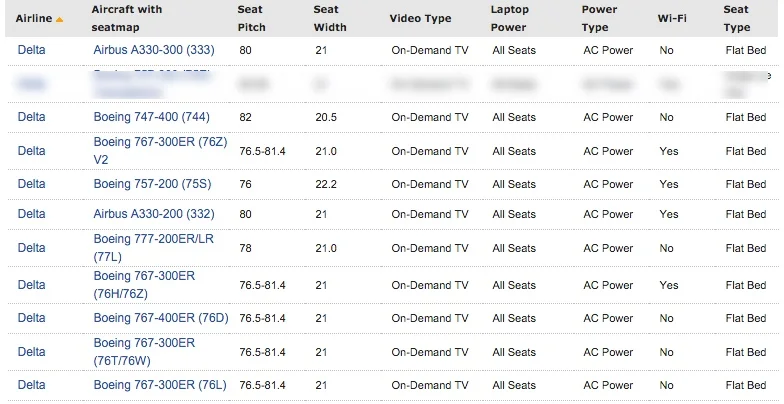Select 'Flat Bed' in the 767-300ER (76L) row

tap(746, 386)
